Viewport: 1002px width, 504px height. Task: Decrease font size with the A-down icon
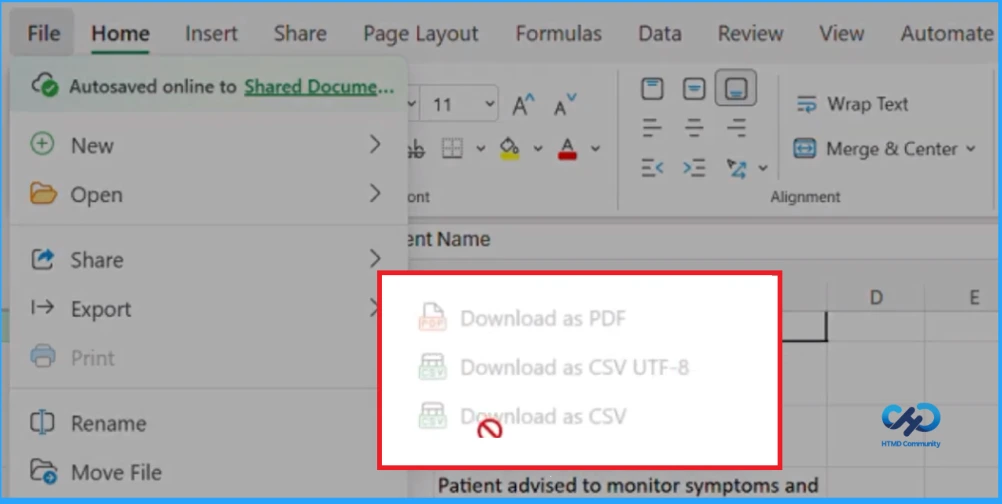coord(564,104)
